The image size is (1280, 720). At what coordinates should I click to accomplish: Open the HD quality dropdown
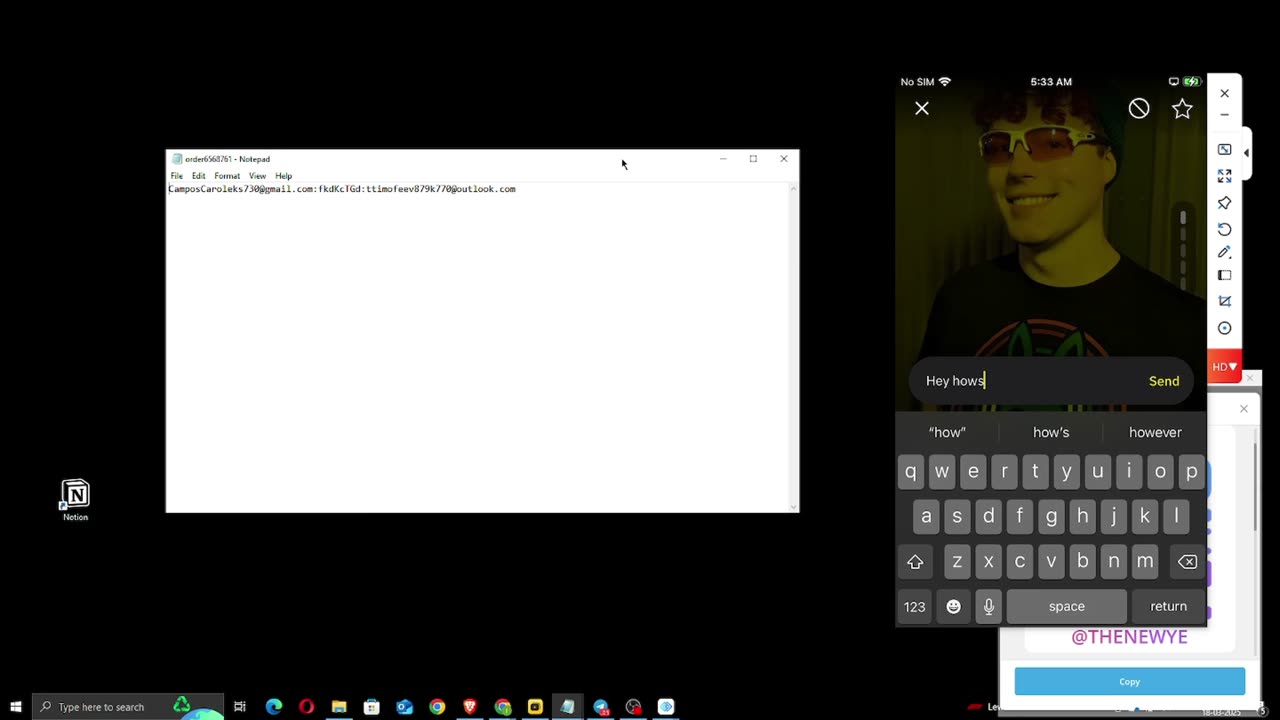click(x=1224, y=367)
